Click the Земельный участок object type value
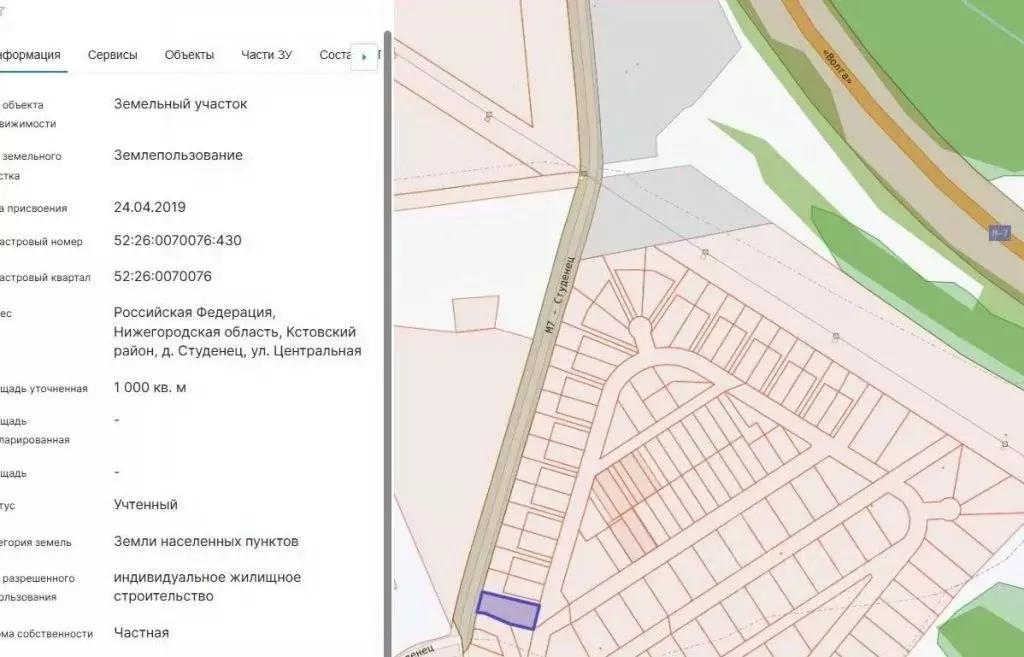 click(181, 103)
